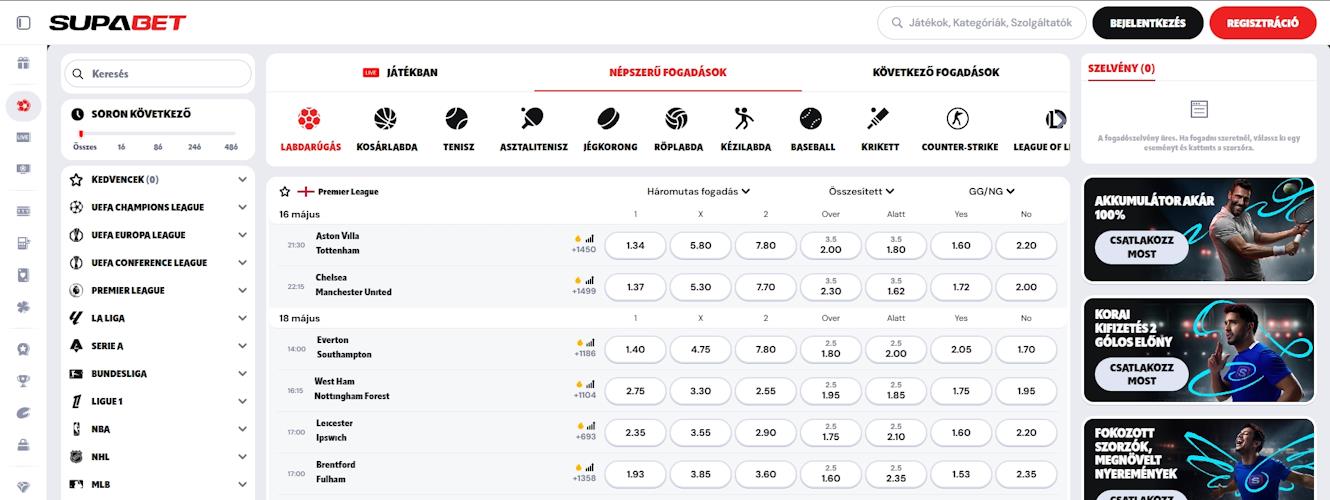
Task: Select GG Yes odds 1.60 for Leicester match
Action: point(961,433)
